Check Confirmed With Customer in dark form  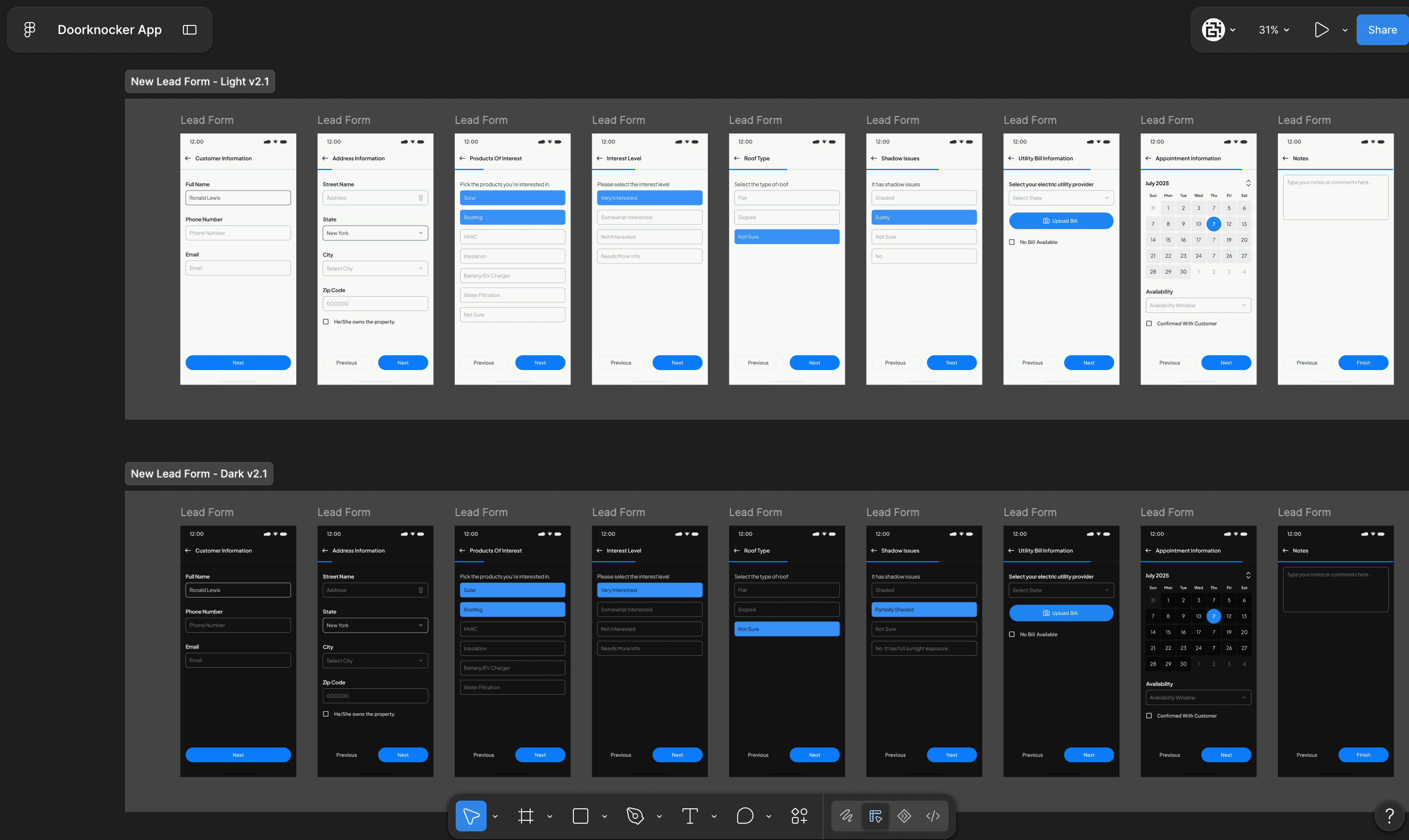[1149, 716]
